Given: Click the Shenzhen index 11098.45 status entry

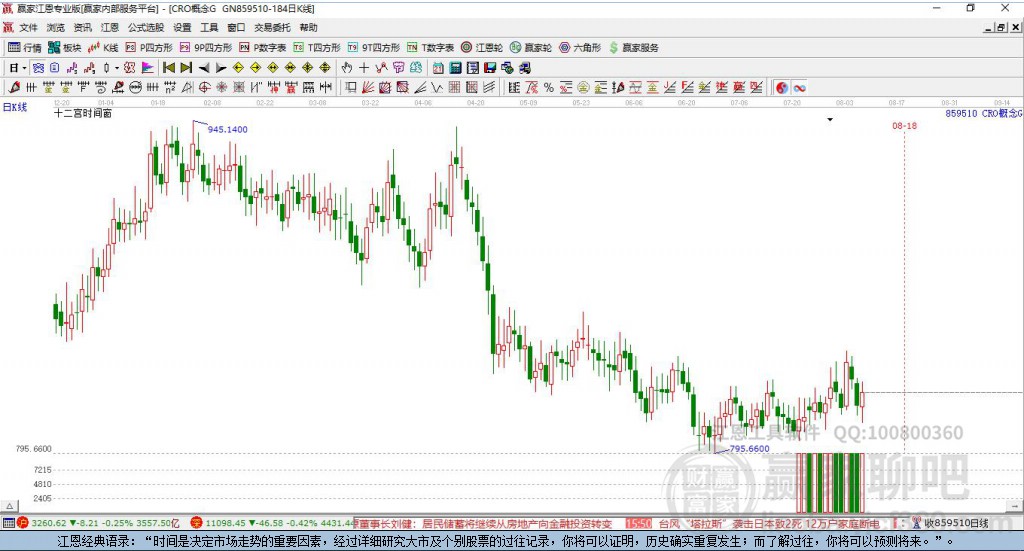Looking at the screenshot, I should [x=272, y=523].
